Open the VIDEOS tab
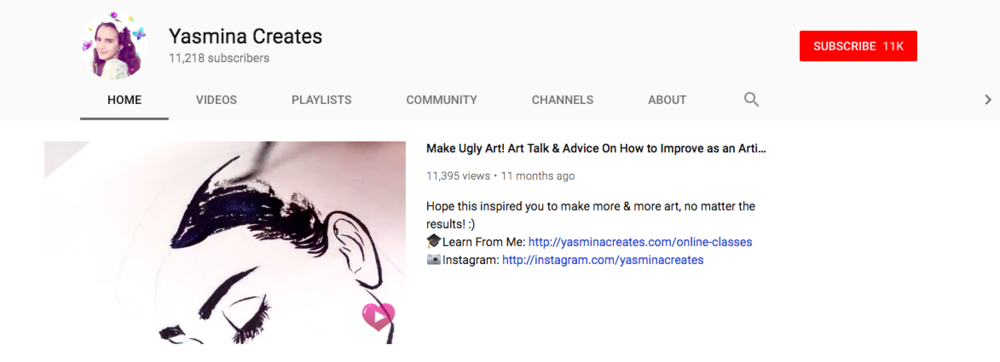This screenshot has height=362, width=1000. (x=216, y=100)
